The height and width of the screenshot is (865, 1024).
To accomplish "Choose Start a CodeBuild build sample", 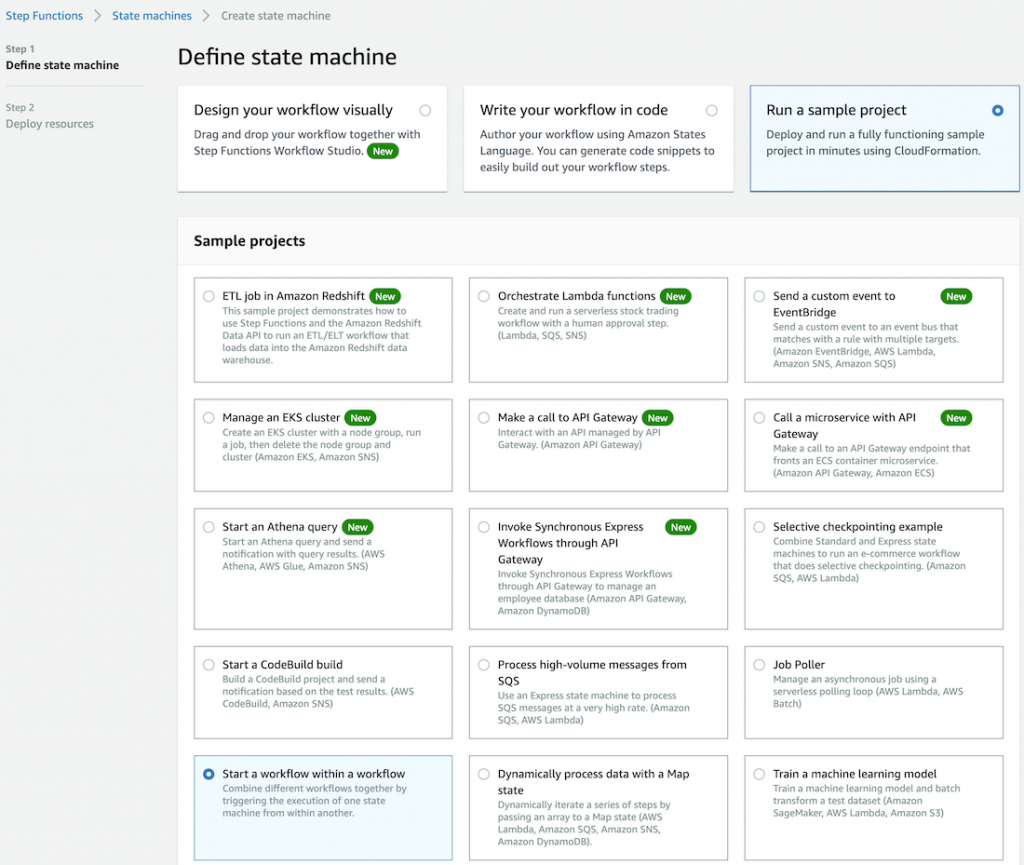I will 208,664.
